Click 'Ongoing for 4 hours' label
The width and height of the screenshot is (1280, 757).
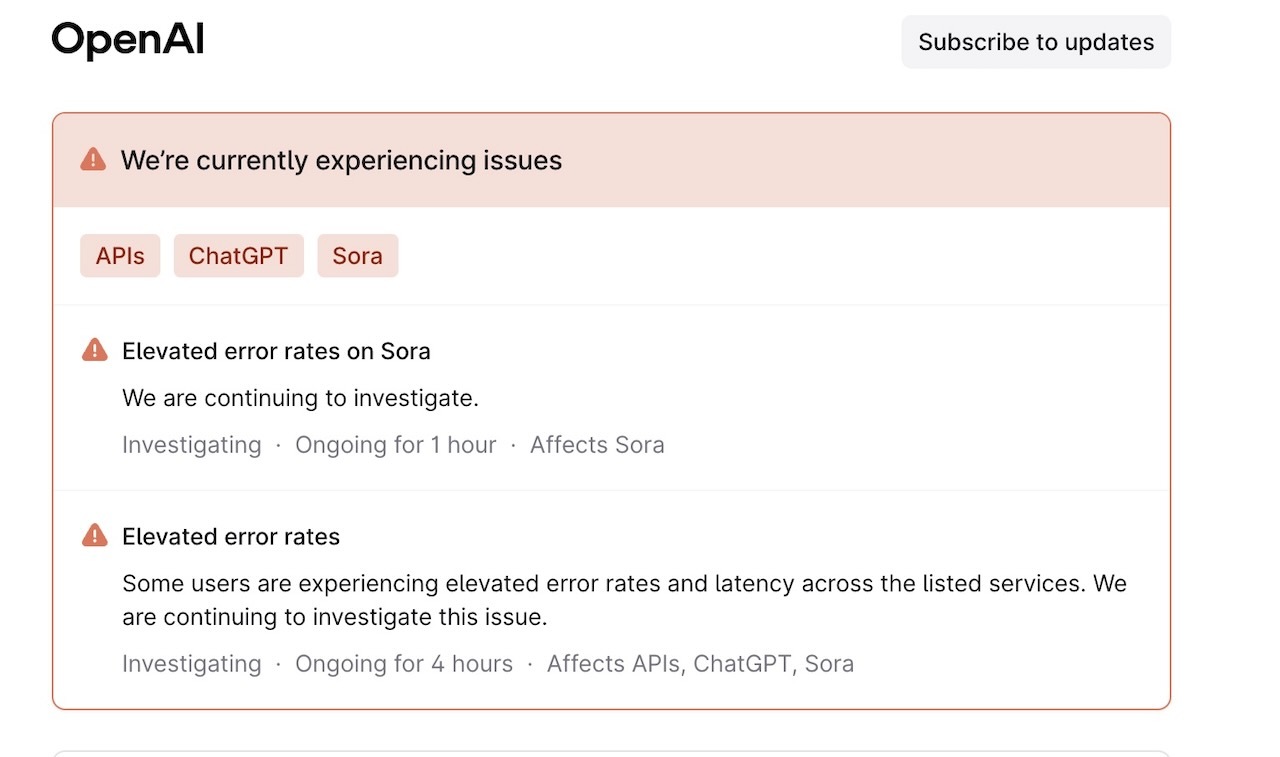[404, 664]
